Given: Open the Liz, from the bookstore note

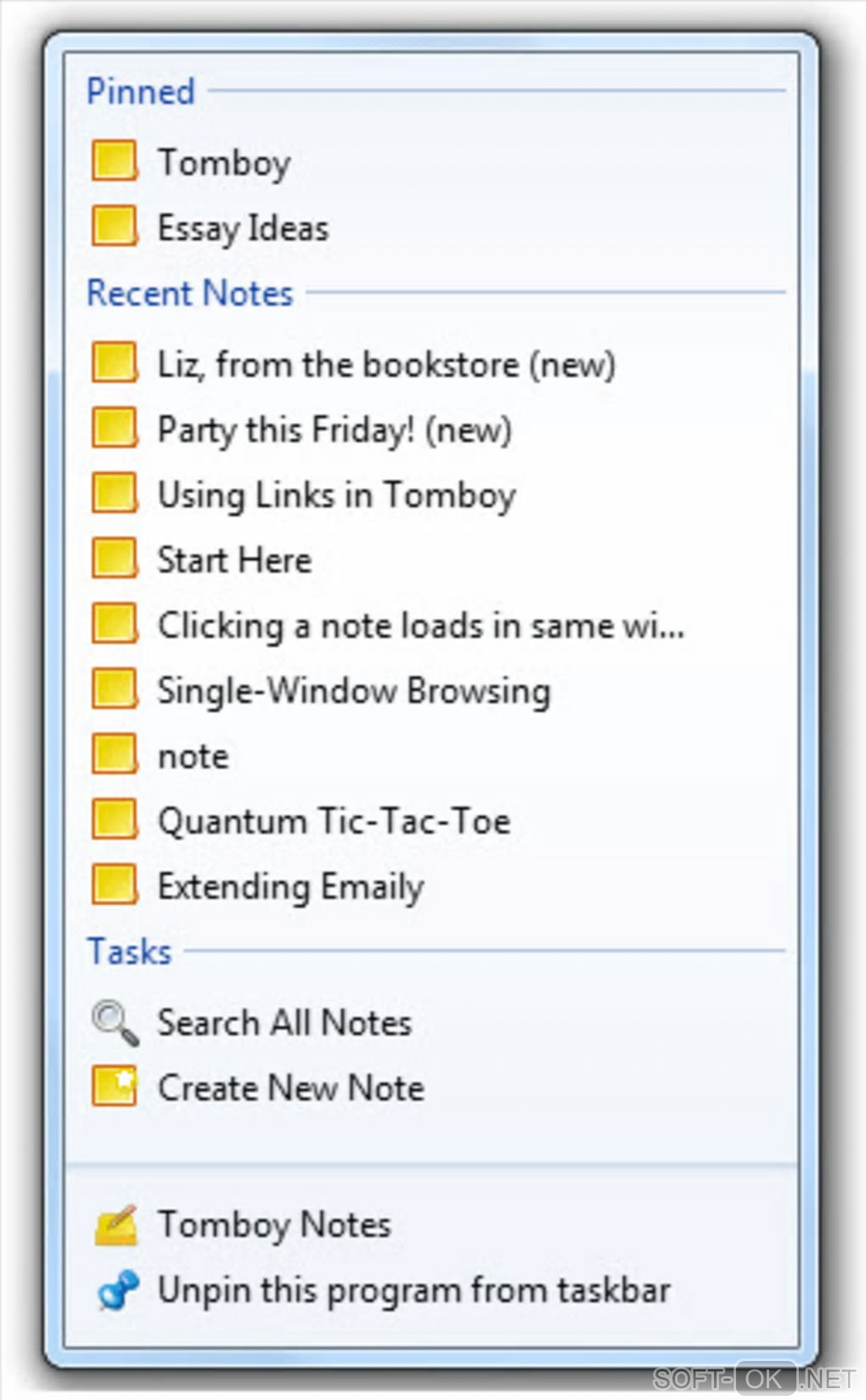Looking at the screenshot, I should pyautogui.click(x=385, y=365).
